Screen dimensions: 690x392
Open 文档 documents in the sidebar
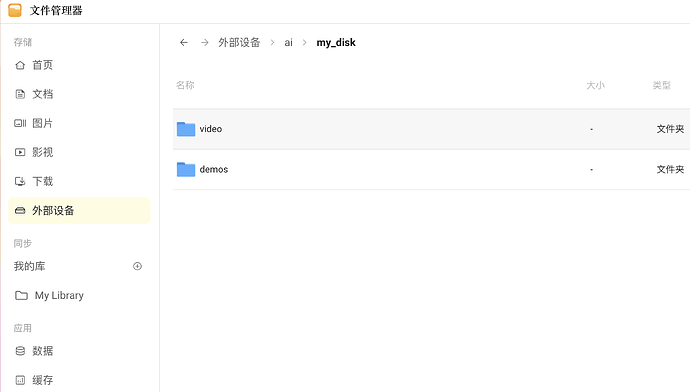pyautogui.click(x=79, y=94)
